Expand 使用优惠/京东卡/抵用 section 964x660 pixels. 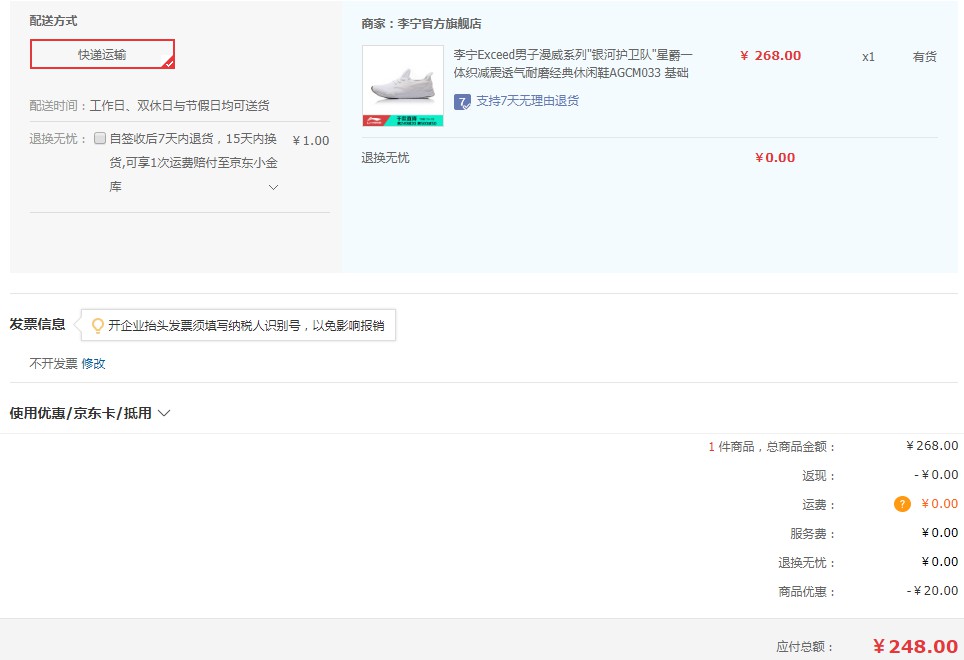[x=90, y=413]
